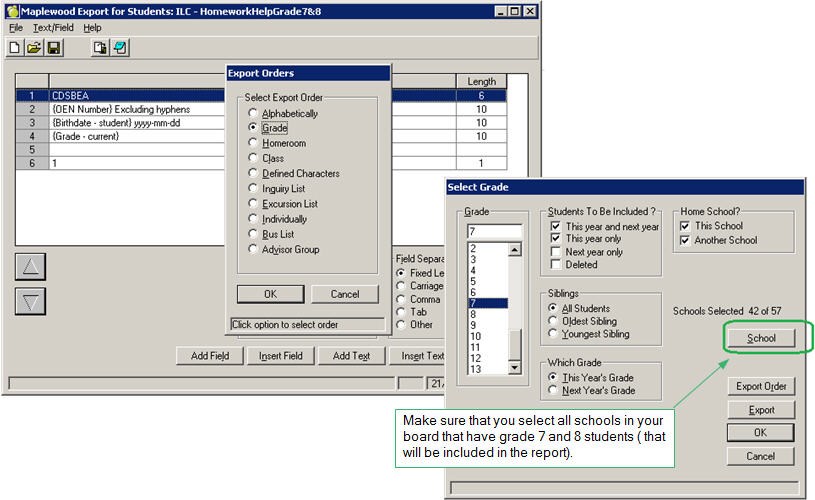Enable the Next year only checkbox
815x500 pixels.
tap(556, 252)
